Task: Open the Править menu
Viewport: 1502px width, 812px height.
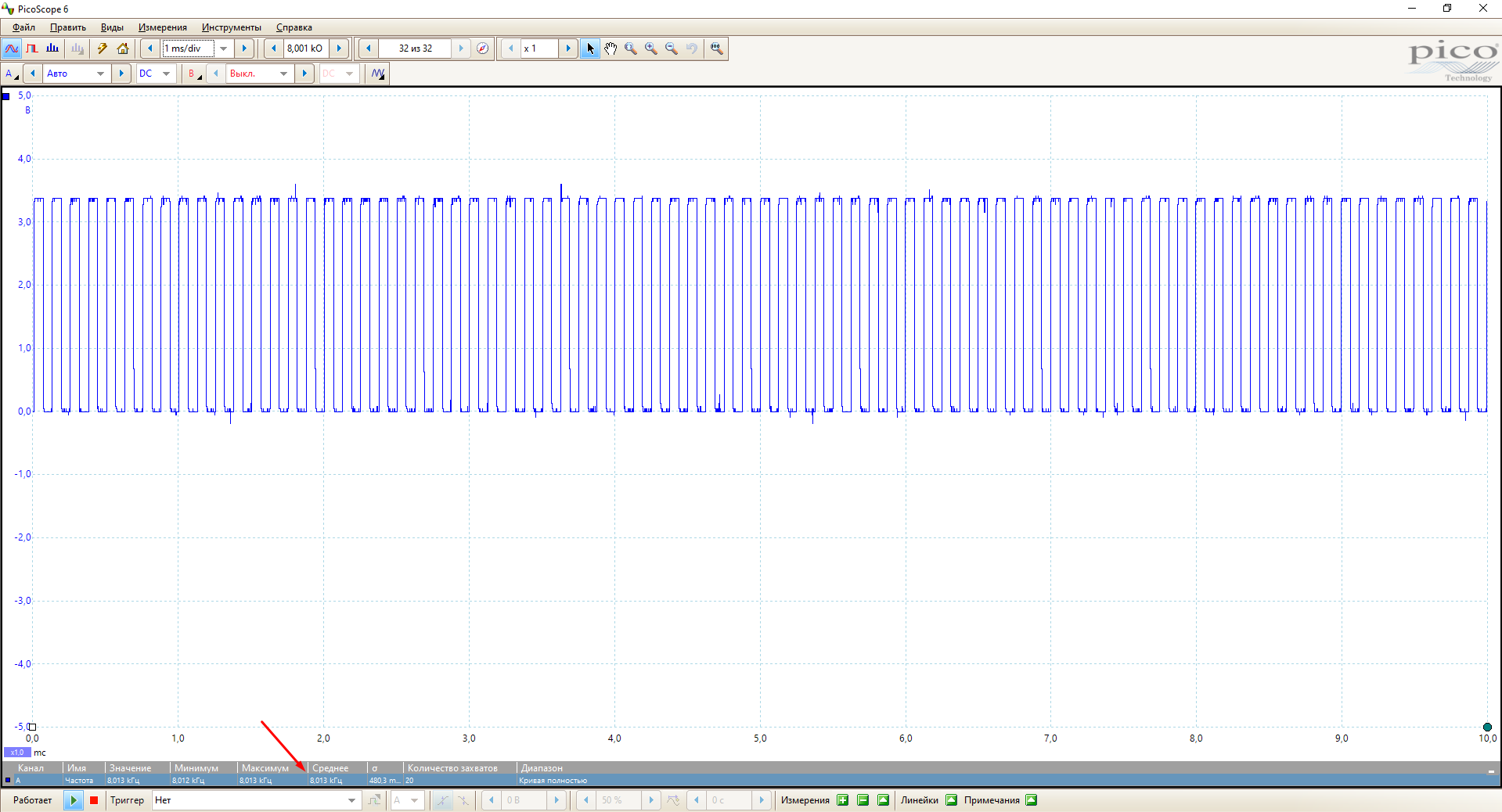Action: [x=68, y=27]
